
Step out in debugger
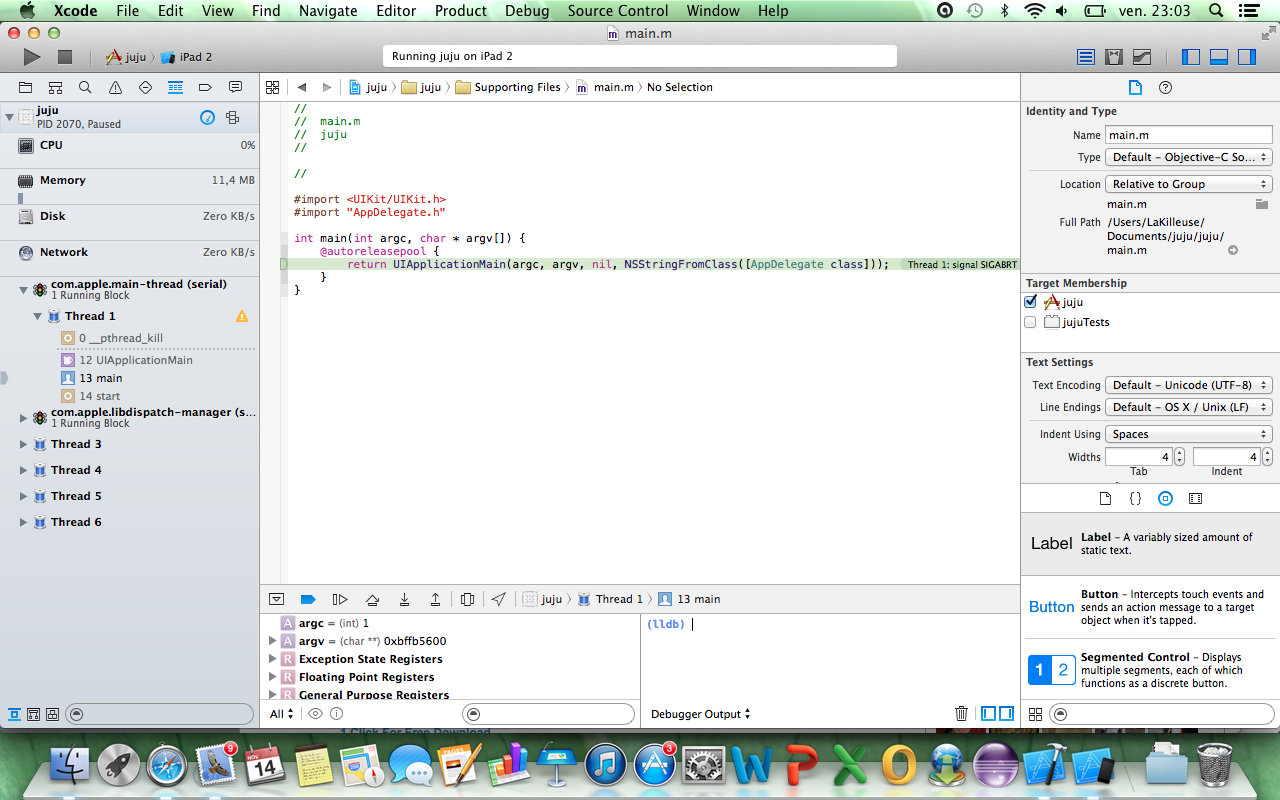pyautogui.click(x=436, y=599)
